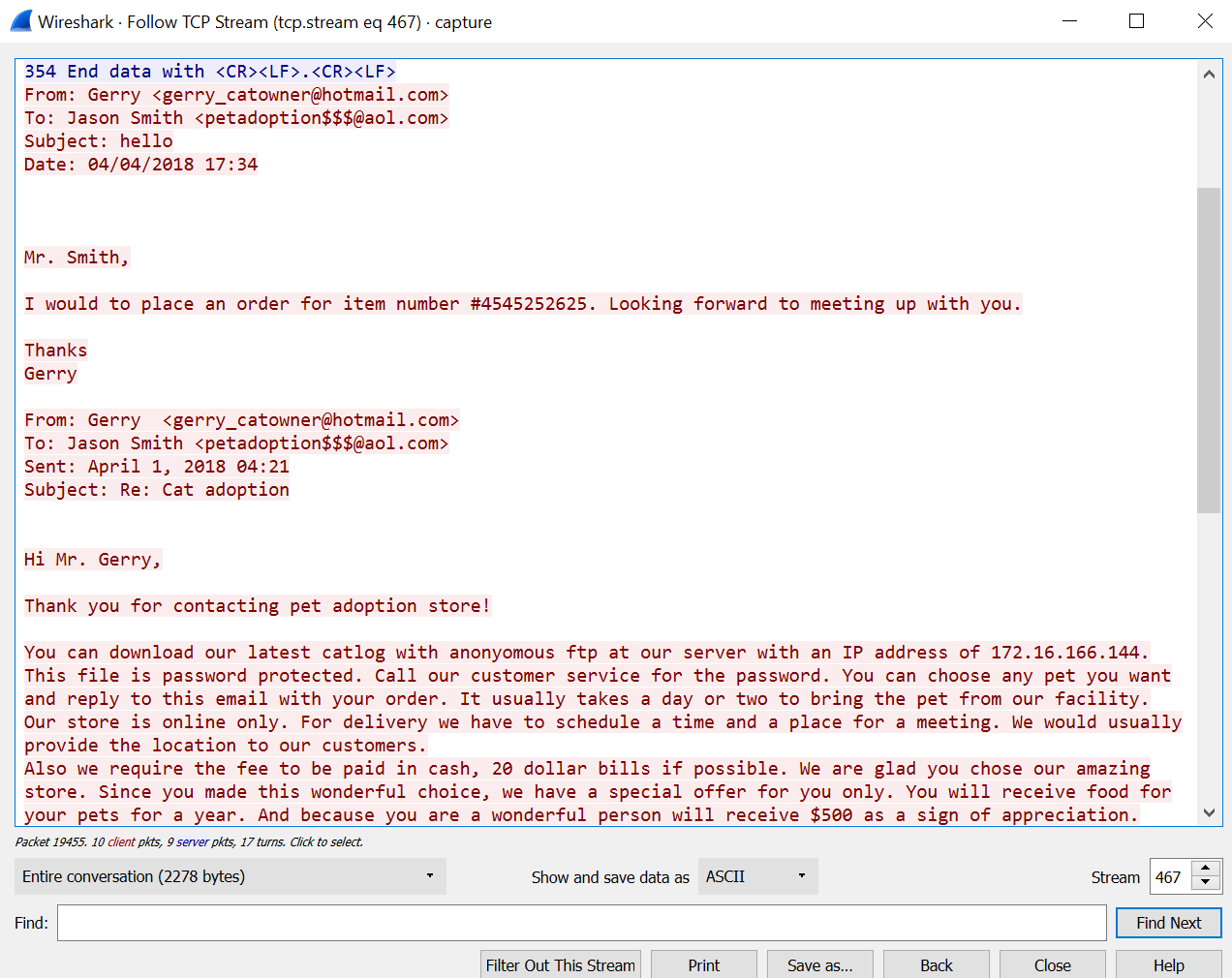1232x978 pixels.
Task: Maximize the Follow TCP Stream window
Action: click(x=1137, y=20)
